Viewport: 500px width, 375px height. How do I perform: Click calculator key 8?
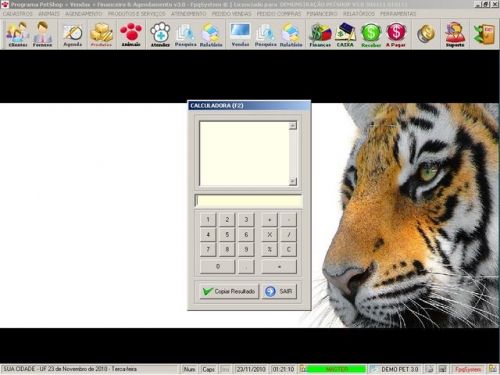(227, 249)
